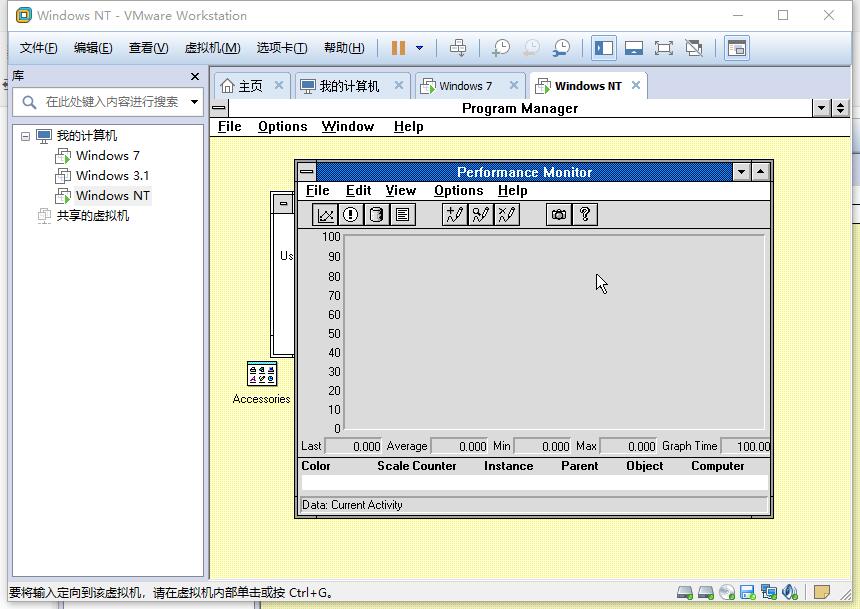Open the 帮助(H) menu
The height and width of the screenshot is (609, 860).
344,48
